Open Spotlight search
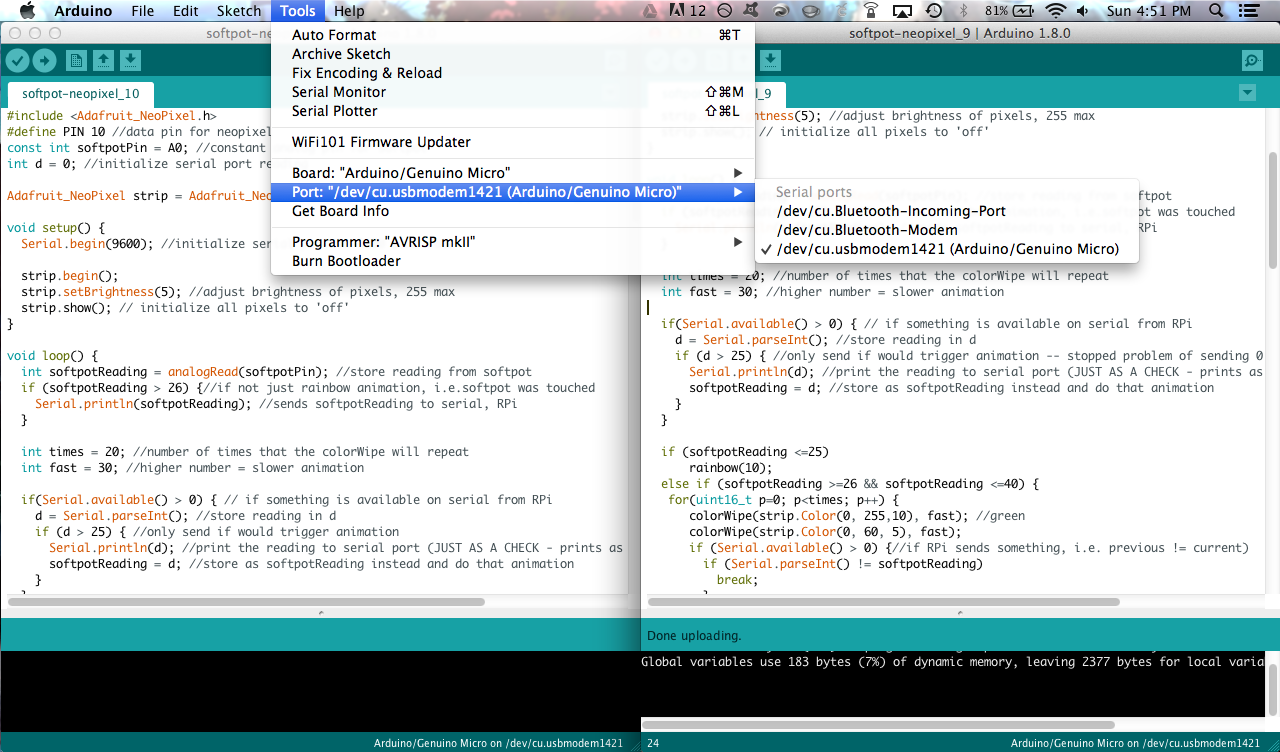The width and height of the screenshot is (1280, 752). tap(1216, 11)
